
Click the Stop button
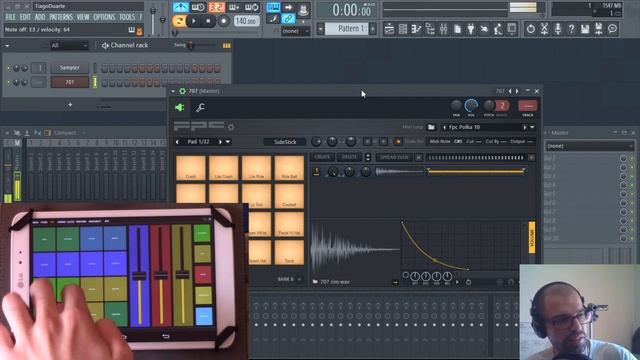tap(208, 21)
